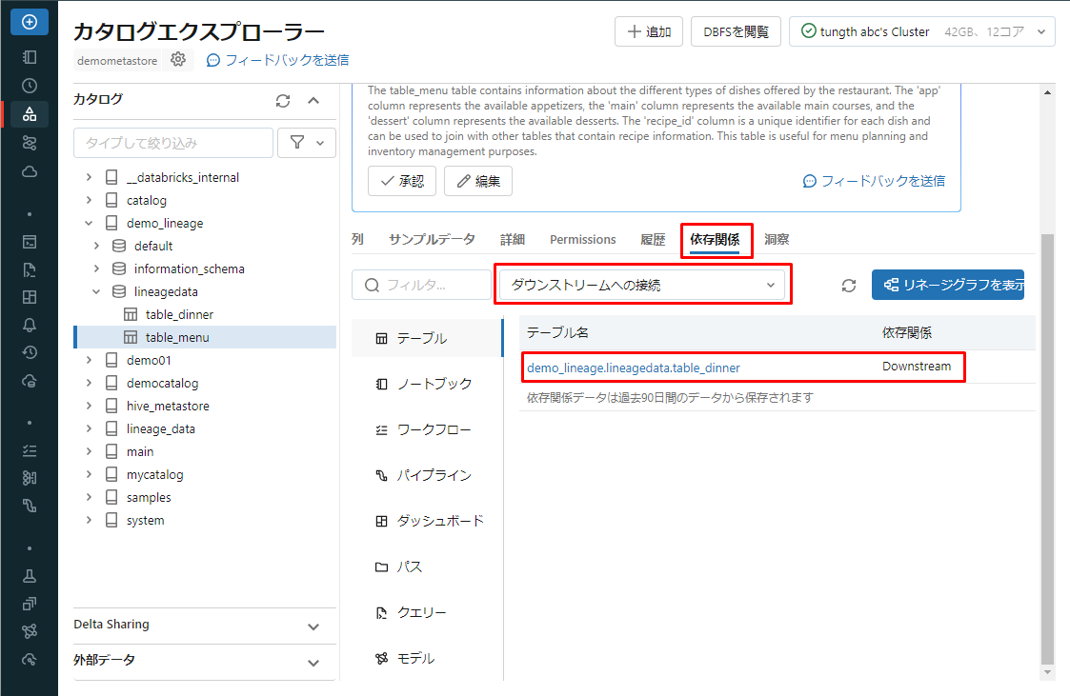Open the catalog icon in left sidebar

(29, 114)
